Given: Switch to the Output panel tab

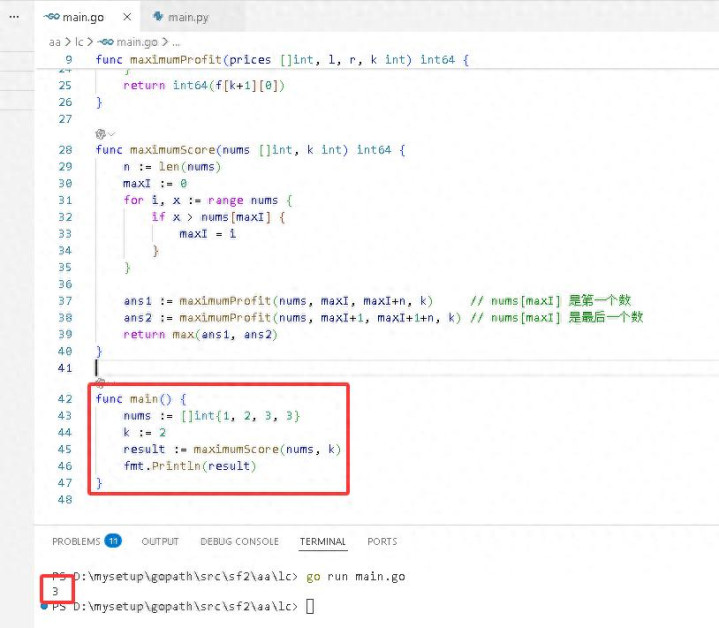Looking at the screenshot, I should pos(160,541).
